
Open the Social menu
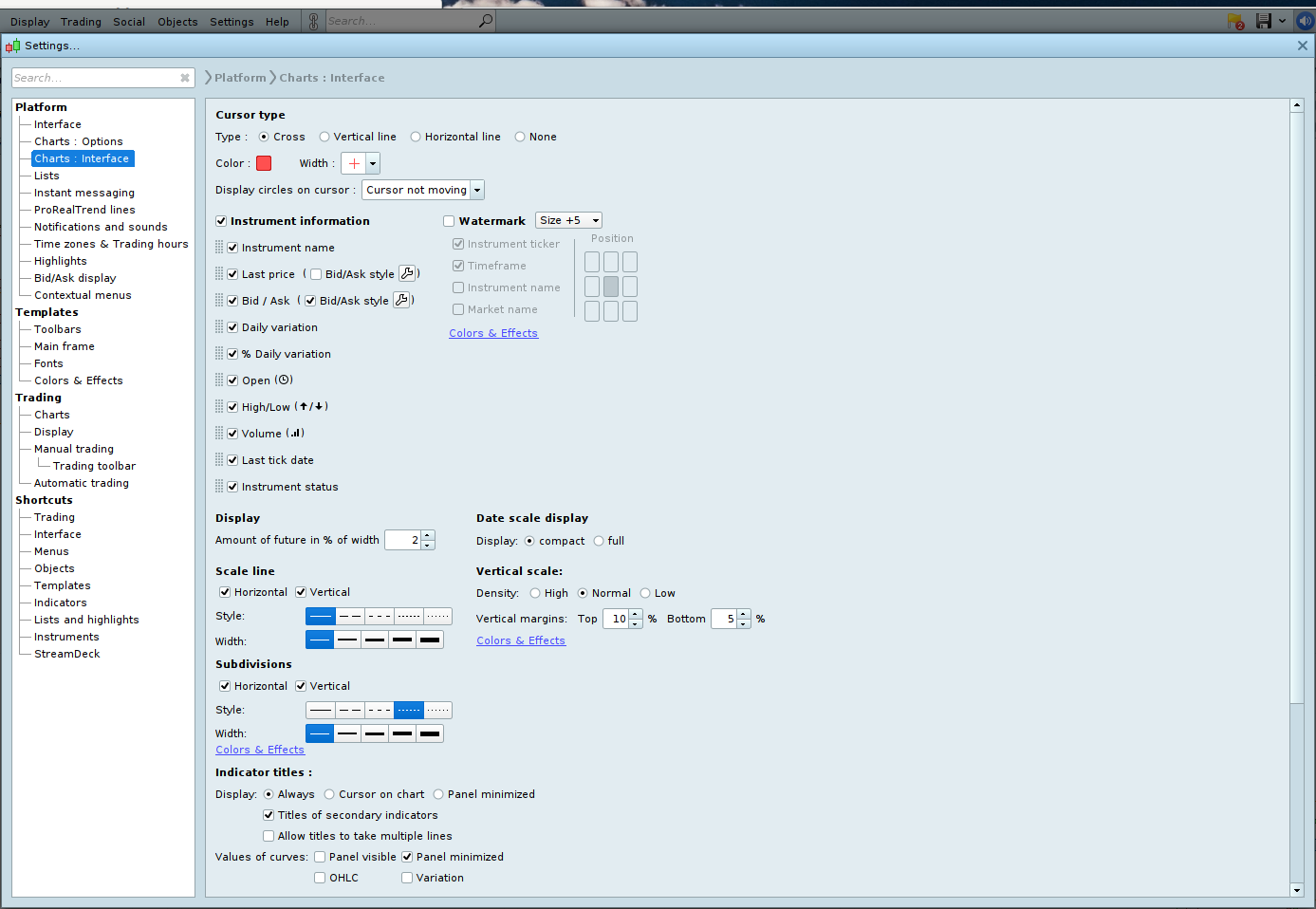(129, 22)
